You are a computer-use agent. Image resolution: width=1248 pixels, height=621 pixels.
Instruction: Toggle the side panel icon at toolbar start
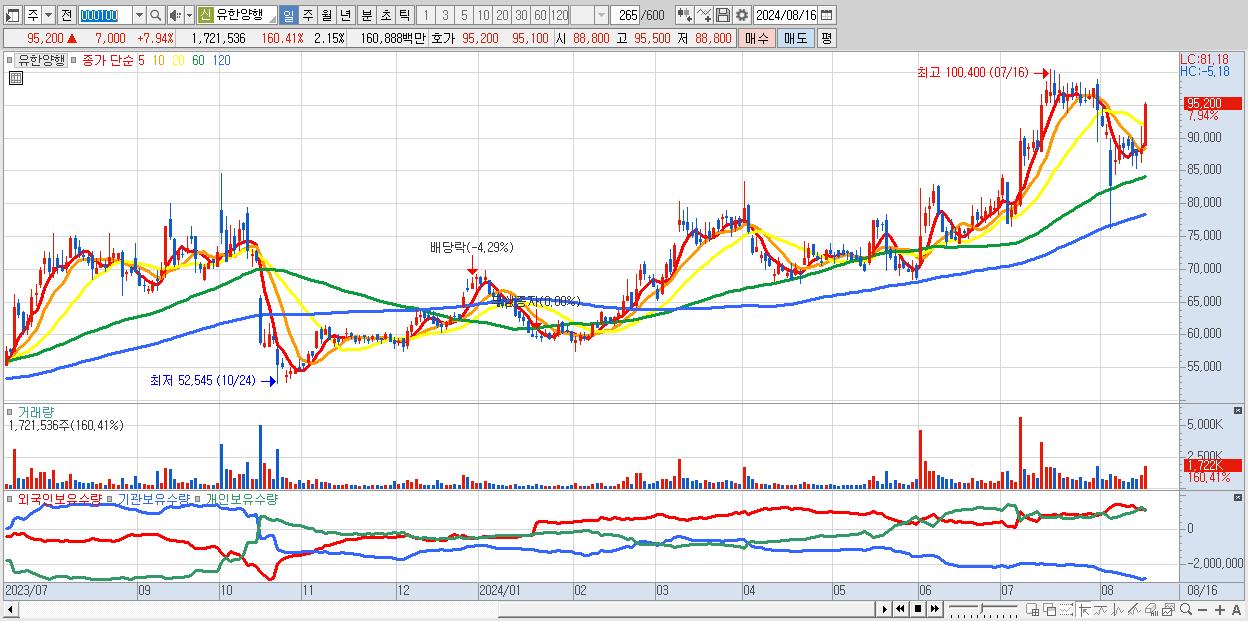(12, 15)
